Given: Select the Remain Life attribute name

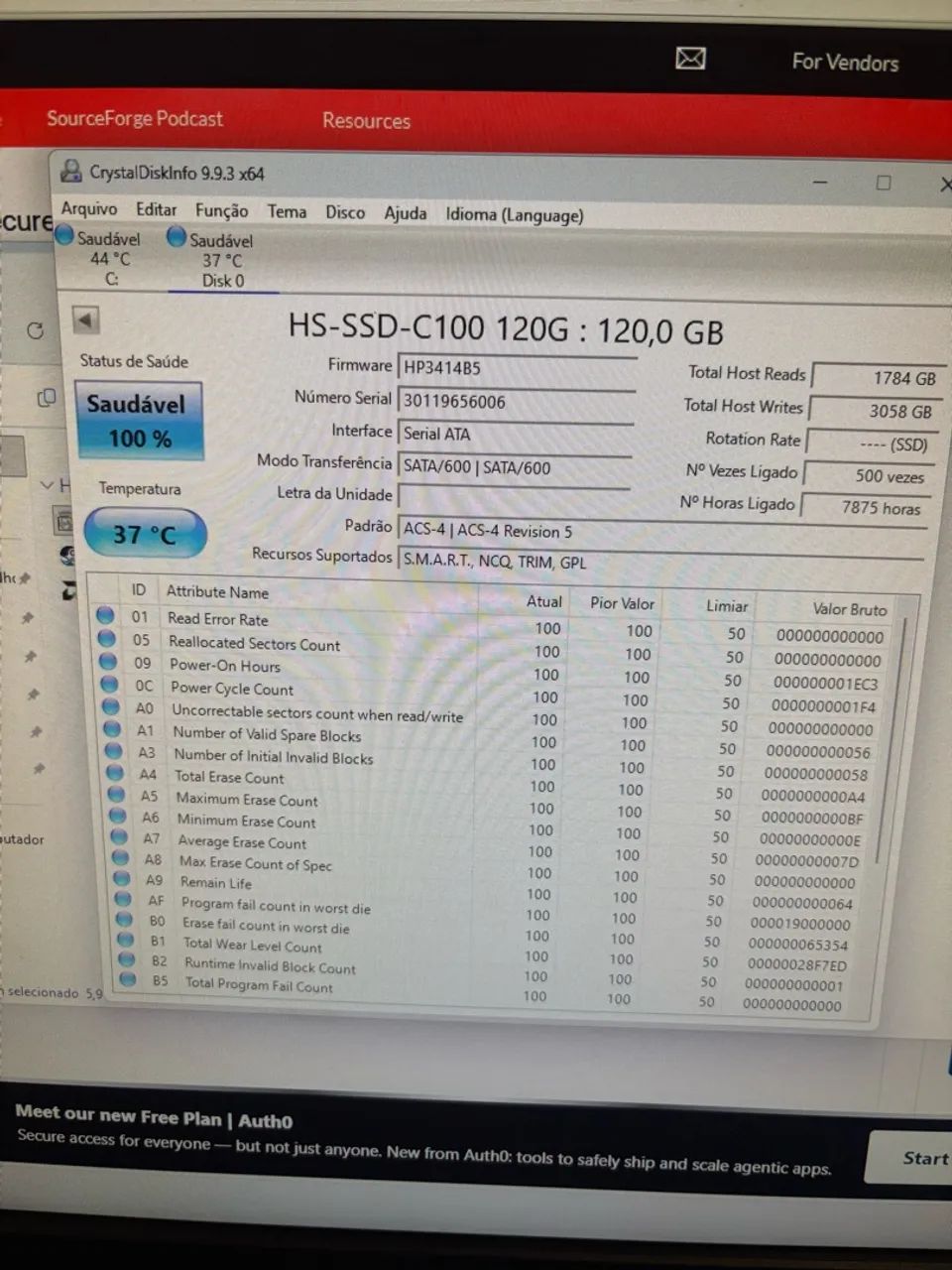Looking at the screenshot, I should click(215, 882).
